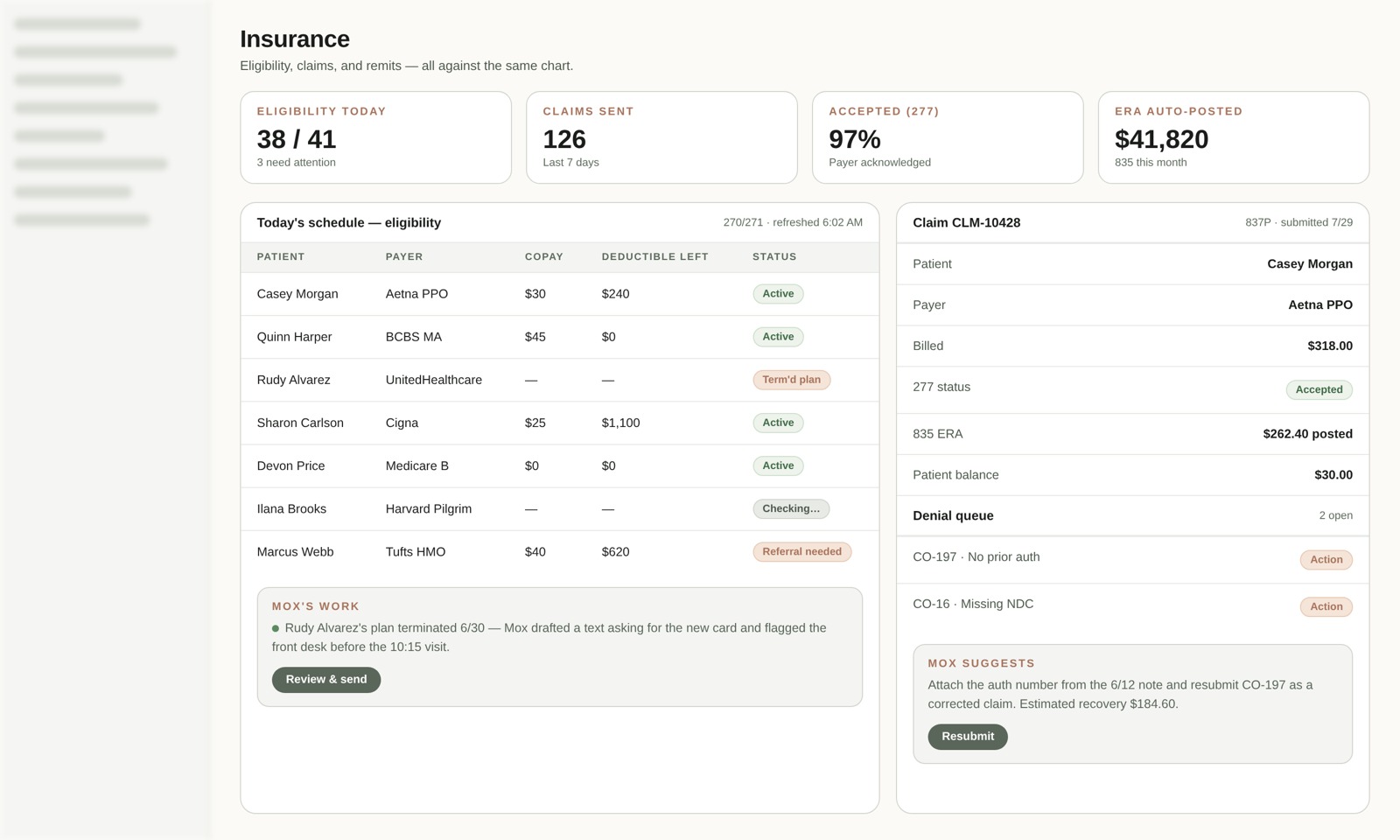Viewport: 1400px width, 840px height.
Task: Select Rudy Alvarez row
Action: coord(560,380)
